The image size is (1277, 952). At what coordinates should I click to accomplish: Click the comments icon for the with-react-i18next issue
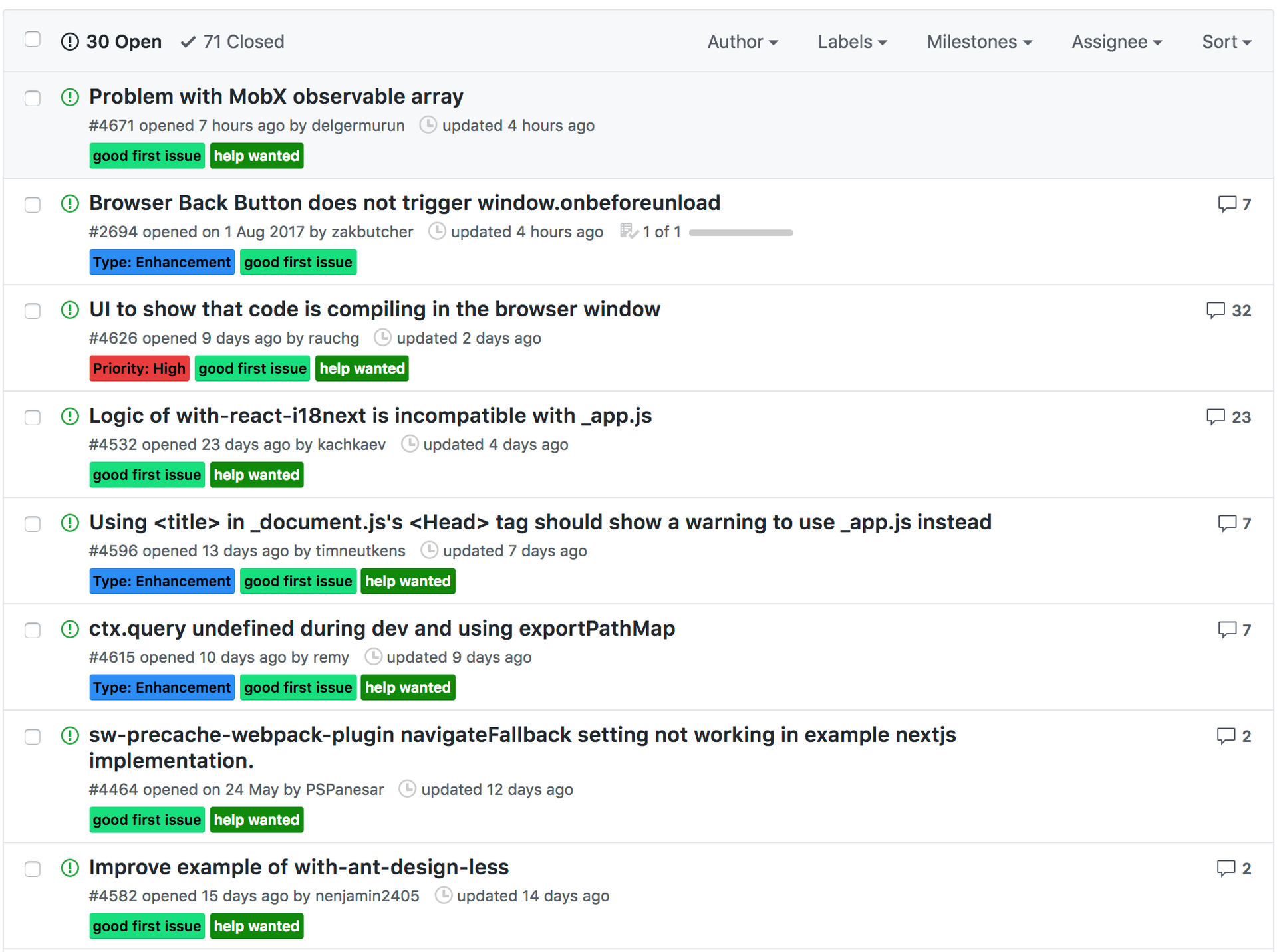1216,417
